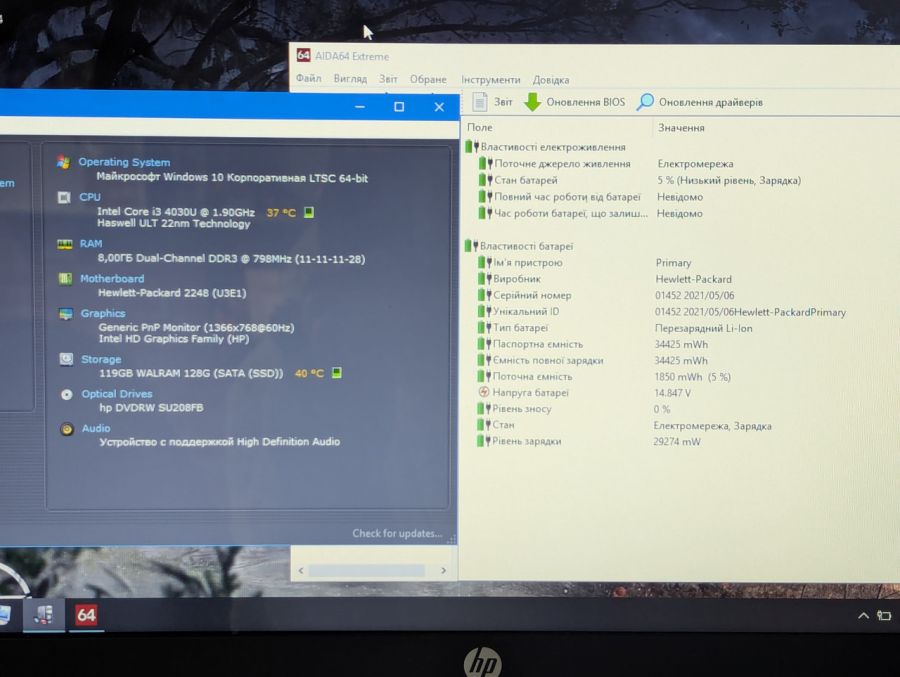This screenshot has height=677, width=900.
Task: Click the Поле column header
Action: (x=480, y=127)
